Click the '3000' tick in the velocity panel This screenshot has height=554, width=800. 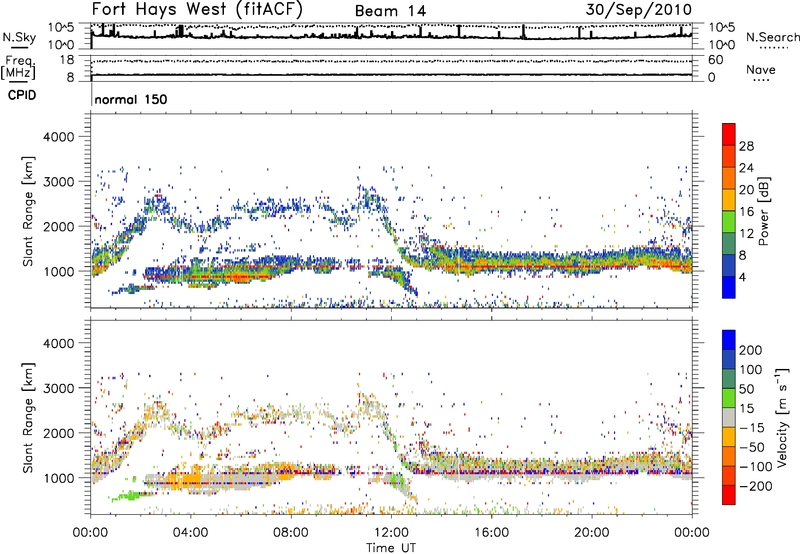click(59, 388)
